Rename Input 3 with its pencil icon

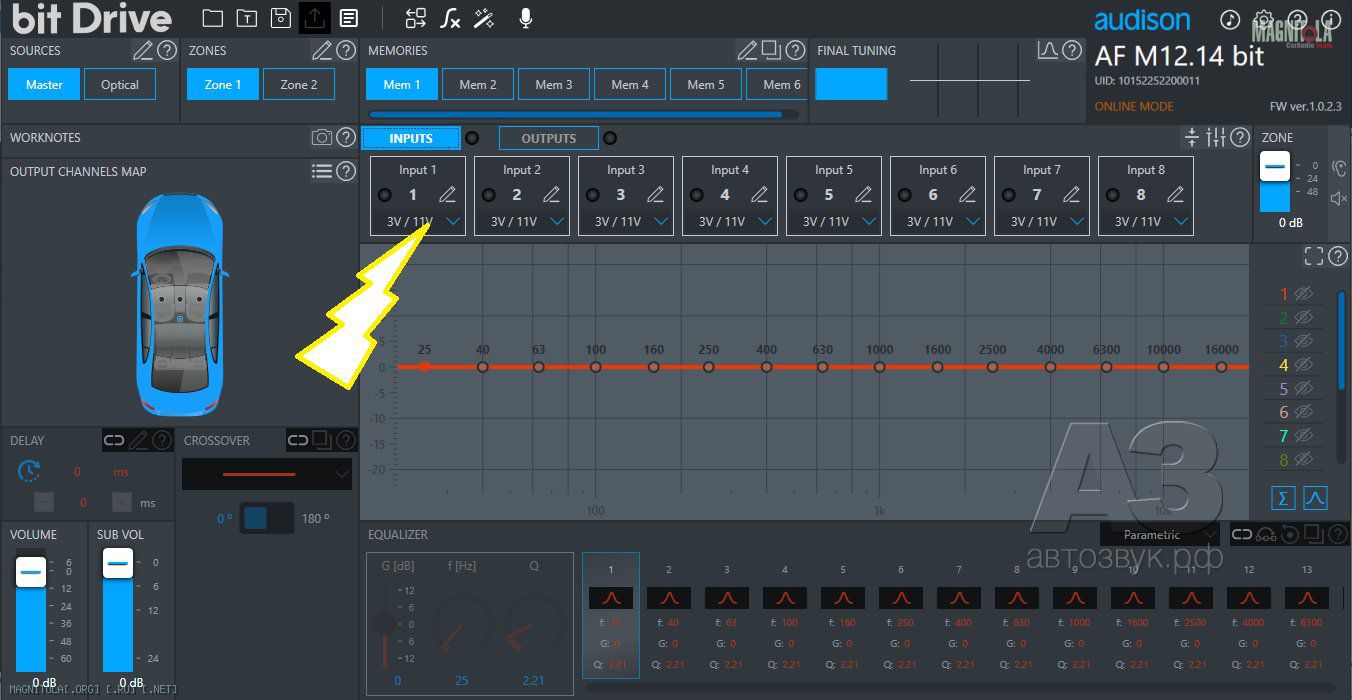coord(656,195)
